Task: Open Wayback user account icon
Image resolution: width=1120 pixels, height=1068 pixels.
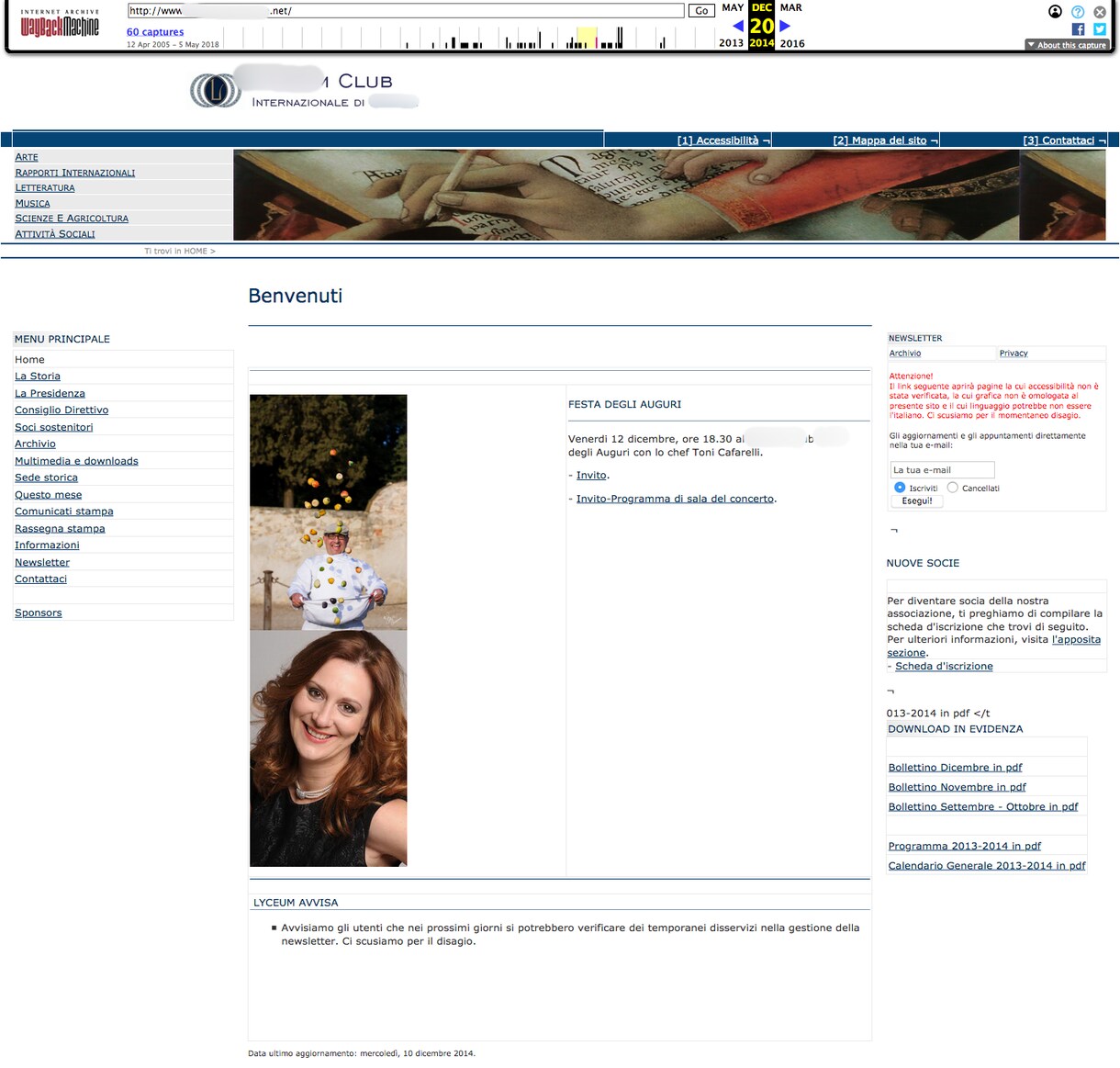Action: (x=1055, y=12)
